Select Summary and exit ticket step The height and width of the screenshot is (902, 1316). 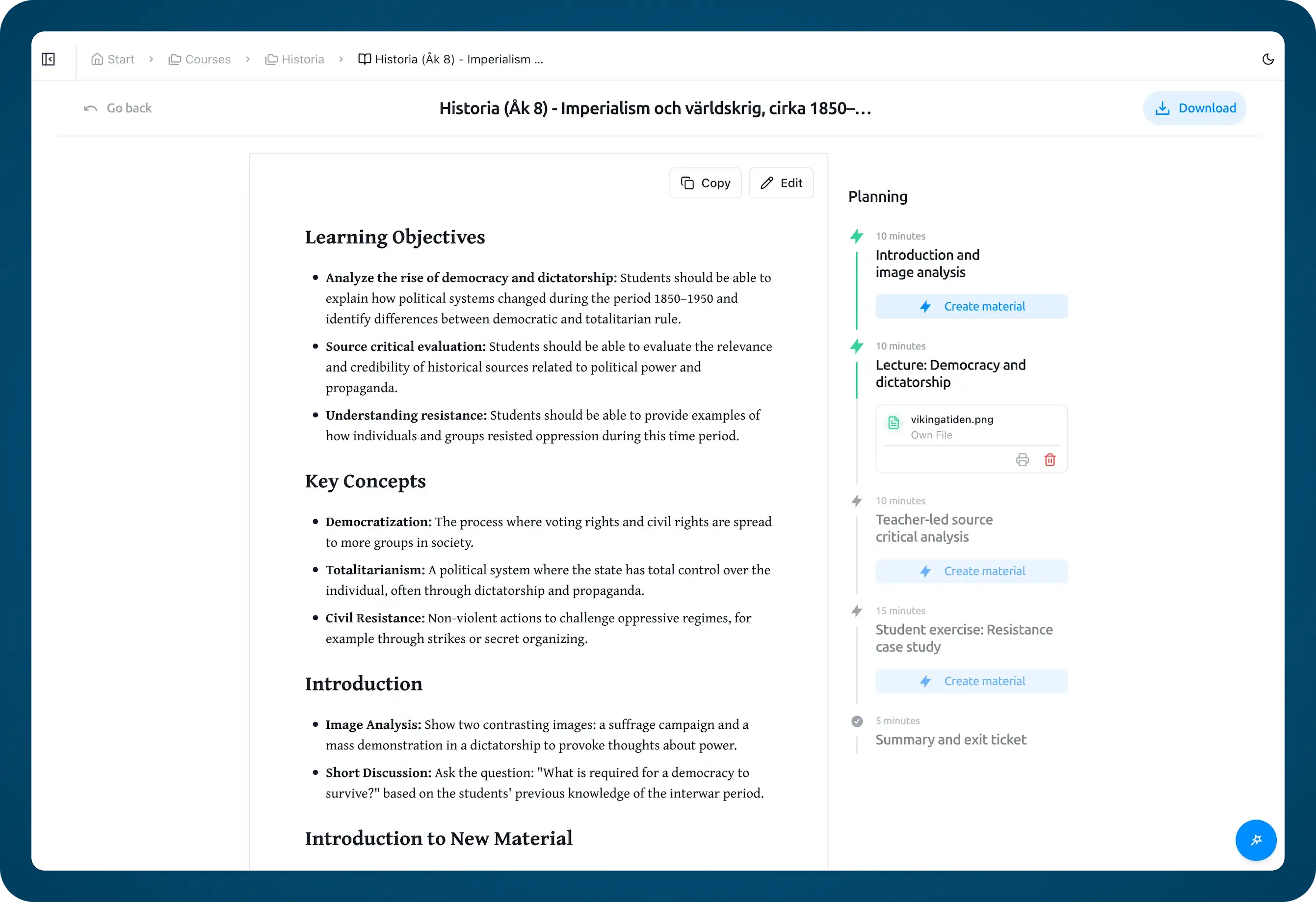tap(950, 740)
